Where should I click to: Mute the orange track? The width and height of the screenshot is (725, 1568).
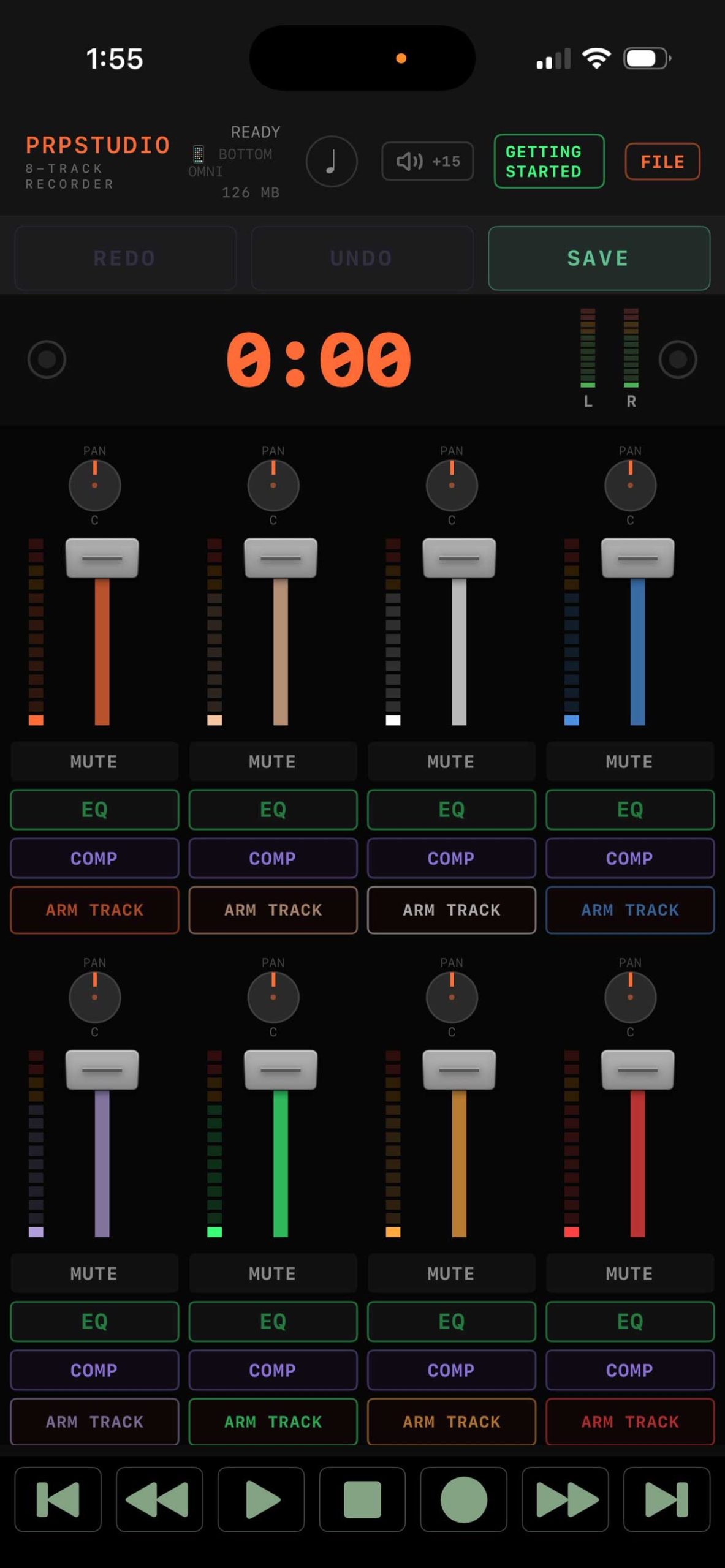point(94,761)
